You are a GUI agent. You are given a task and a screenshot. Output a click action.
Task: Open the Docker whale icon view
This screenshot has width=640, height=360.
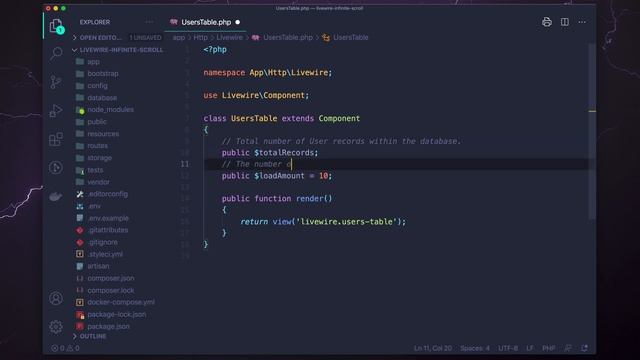56,196
